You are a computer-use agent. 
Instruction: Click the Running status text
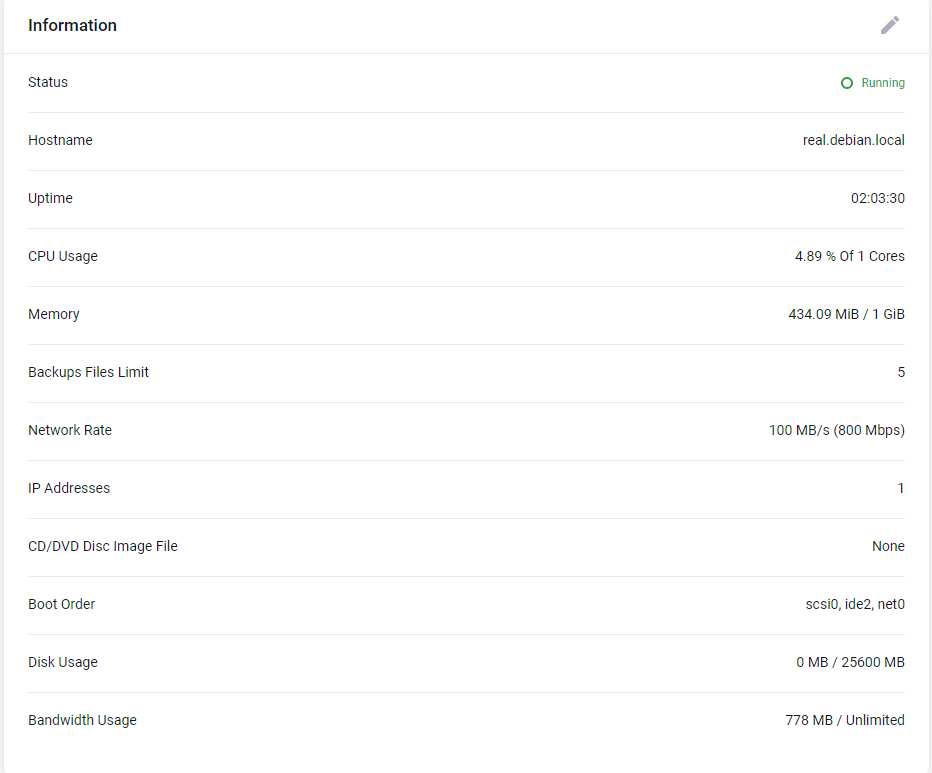[x=883, y=83]
